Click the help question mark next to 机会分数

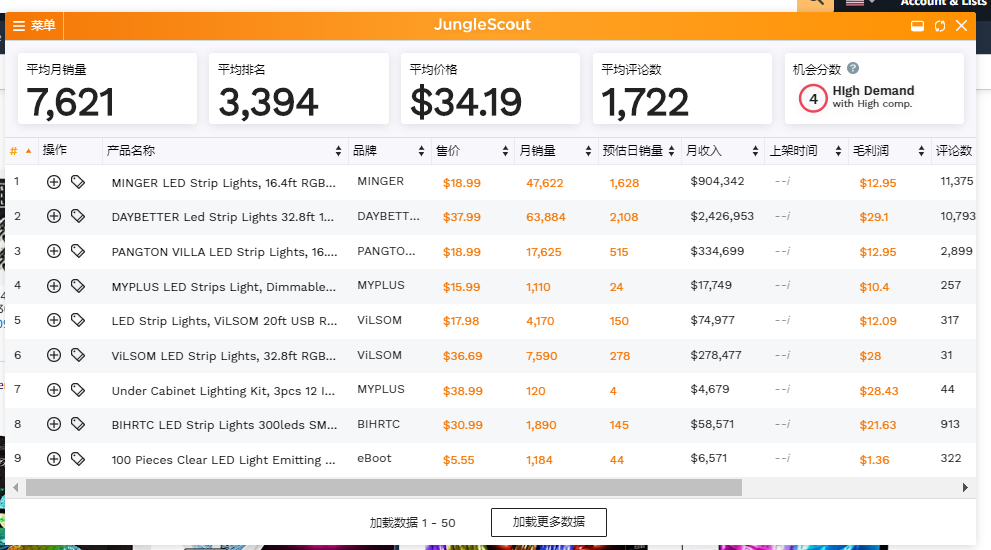pos(853,68)
